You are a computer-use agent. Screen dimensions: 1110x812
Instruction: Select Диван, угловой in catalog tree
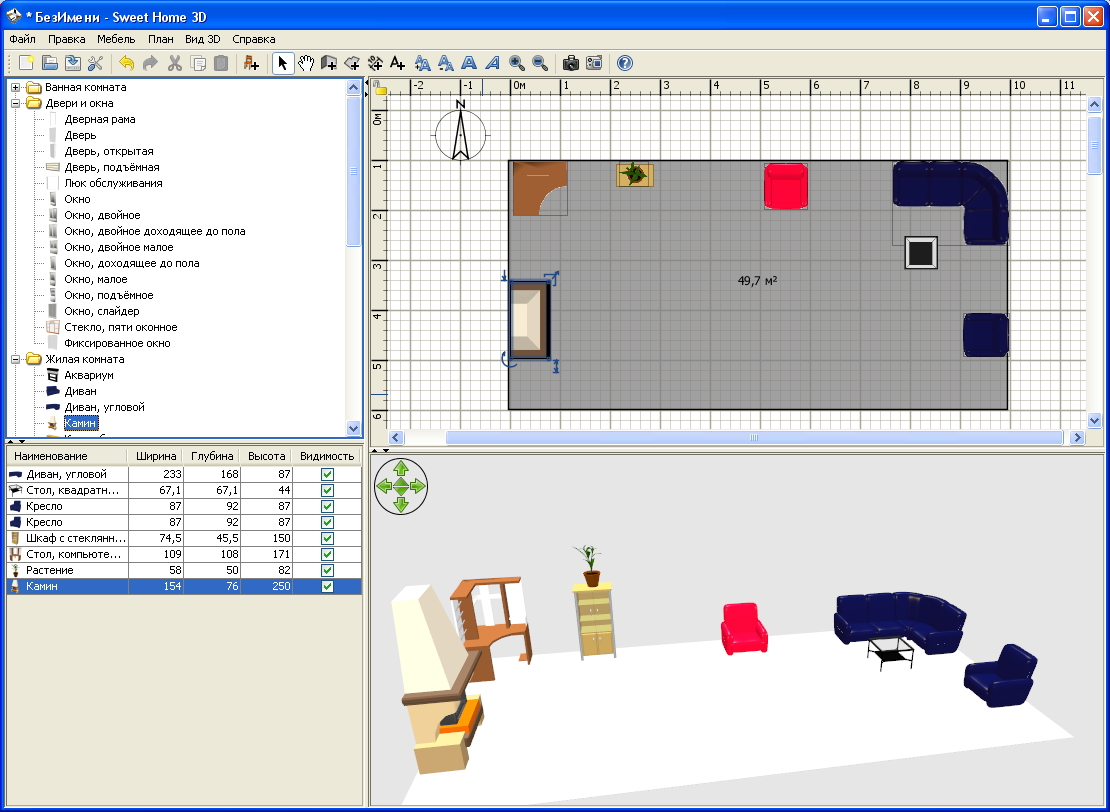pos(104,407)
